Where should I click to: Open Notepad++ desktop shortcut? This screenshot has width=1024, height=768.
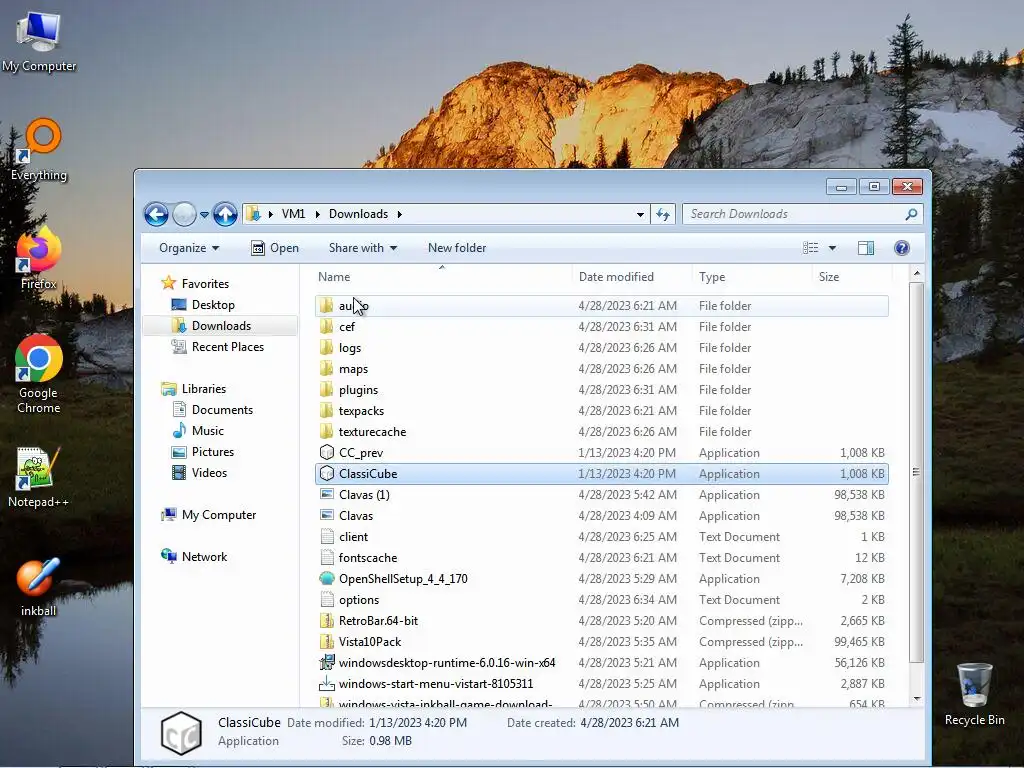(x=39, y=476)
